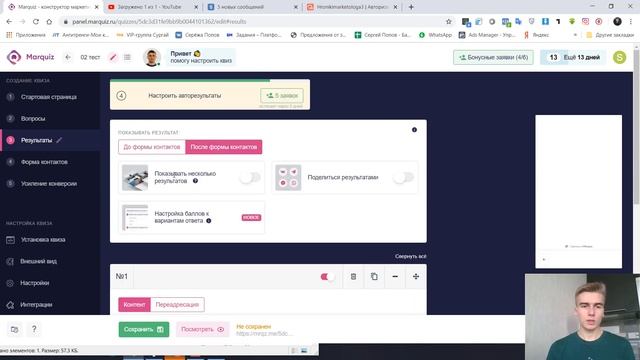Image resolution: width=640 pixels, height=360 pixels.
Task: Click 'Ещё 13 дней' trial indicator
Action: [x=573, y=58]
